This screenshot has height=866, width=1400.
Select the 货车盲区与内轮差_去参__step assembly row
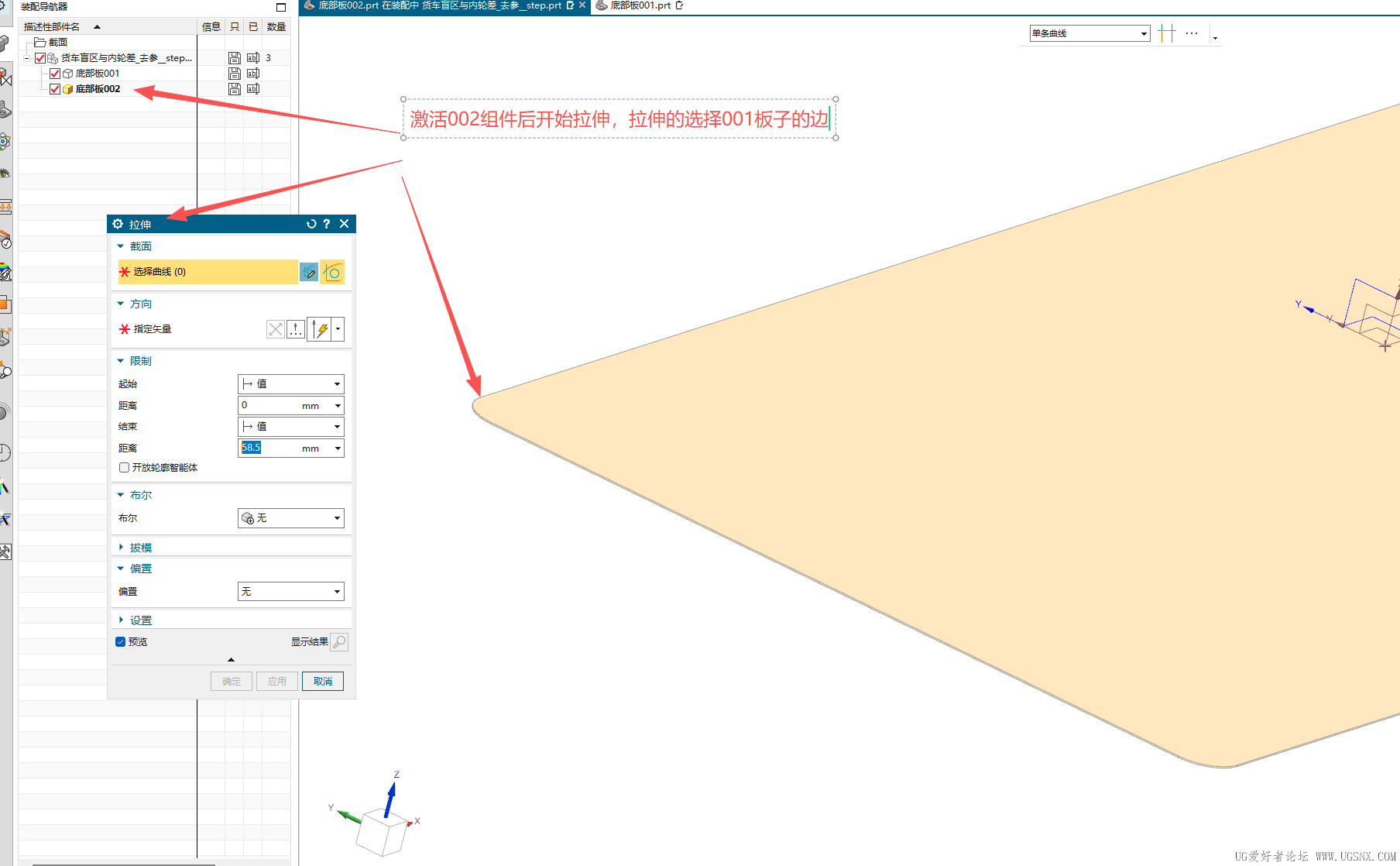[x=126, y=58]
